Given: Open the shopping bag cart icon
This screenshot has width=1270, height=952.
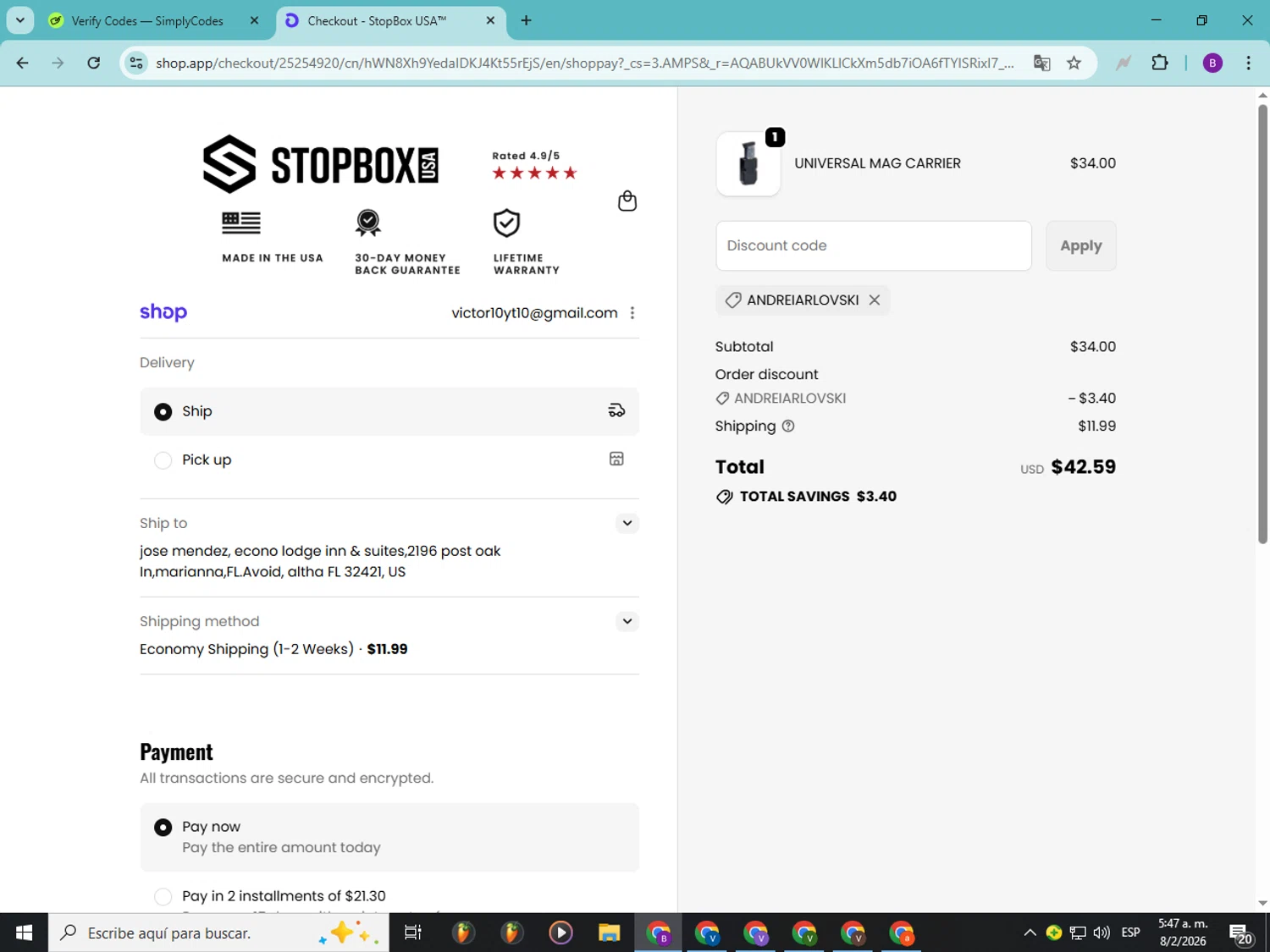Looking at the screenshot, I should point(627,201).
